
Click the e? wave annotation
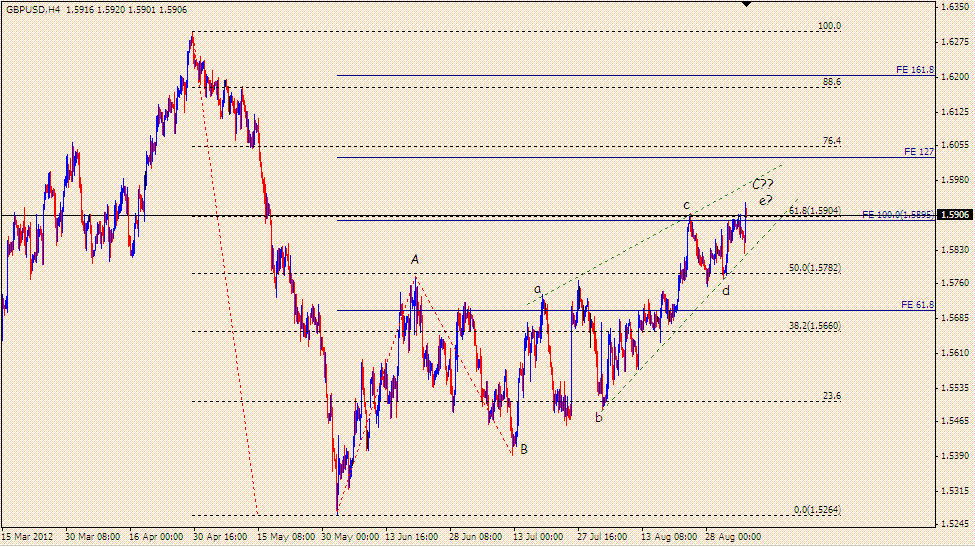point(765,200)
